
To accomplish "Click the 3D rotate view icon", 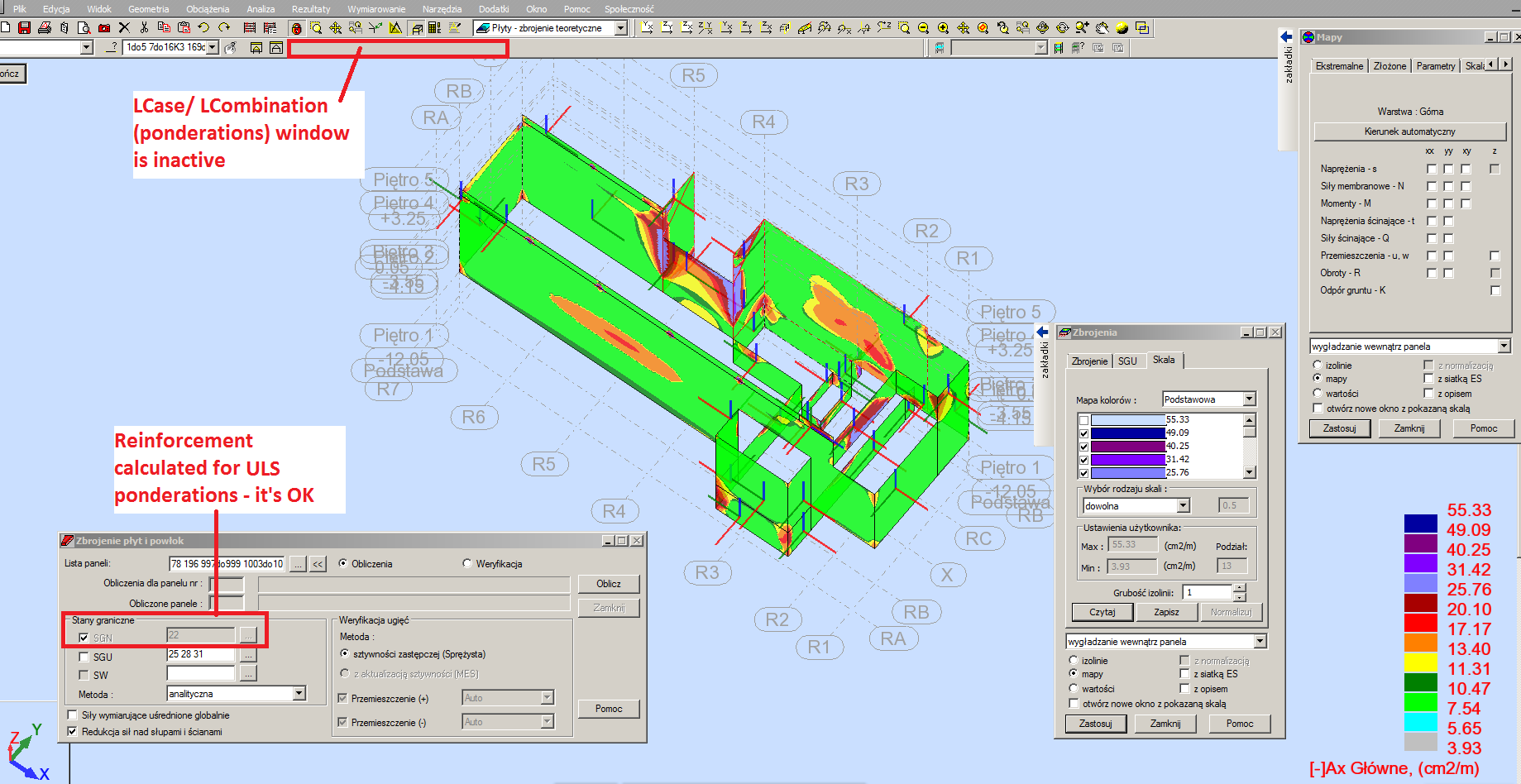I will [x=1043, y=27].
